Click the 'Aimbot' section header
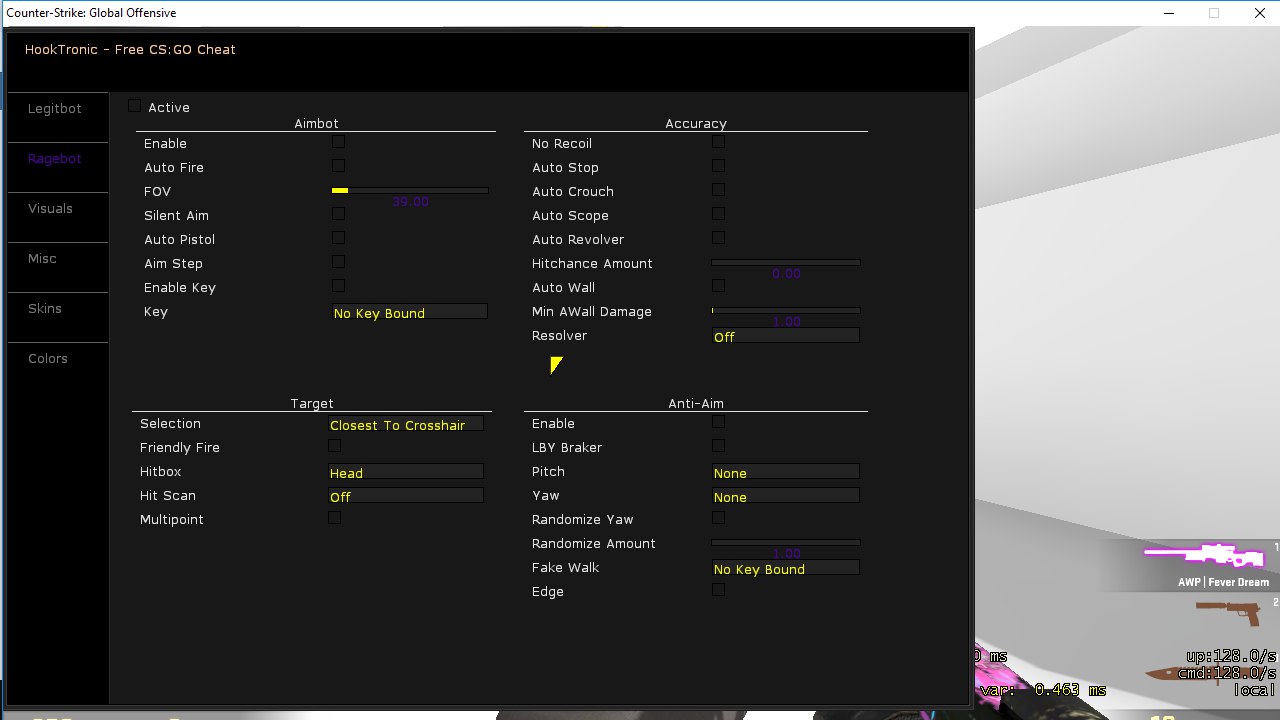 [316, 123]
